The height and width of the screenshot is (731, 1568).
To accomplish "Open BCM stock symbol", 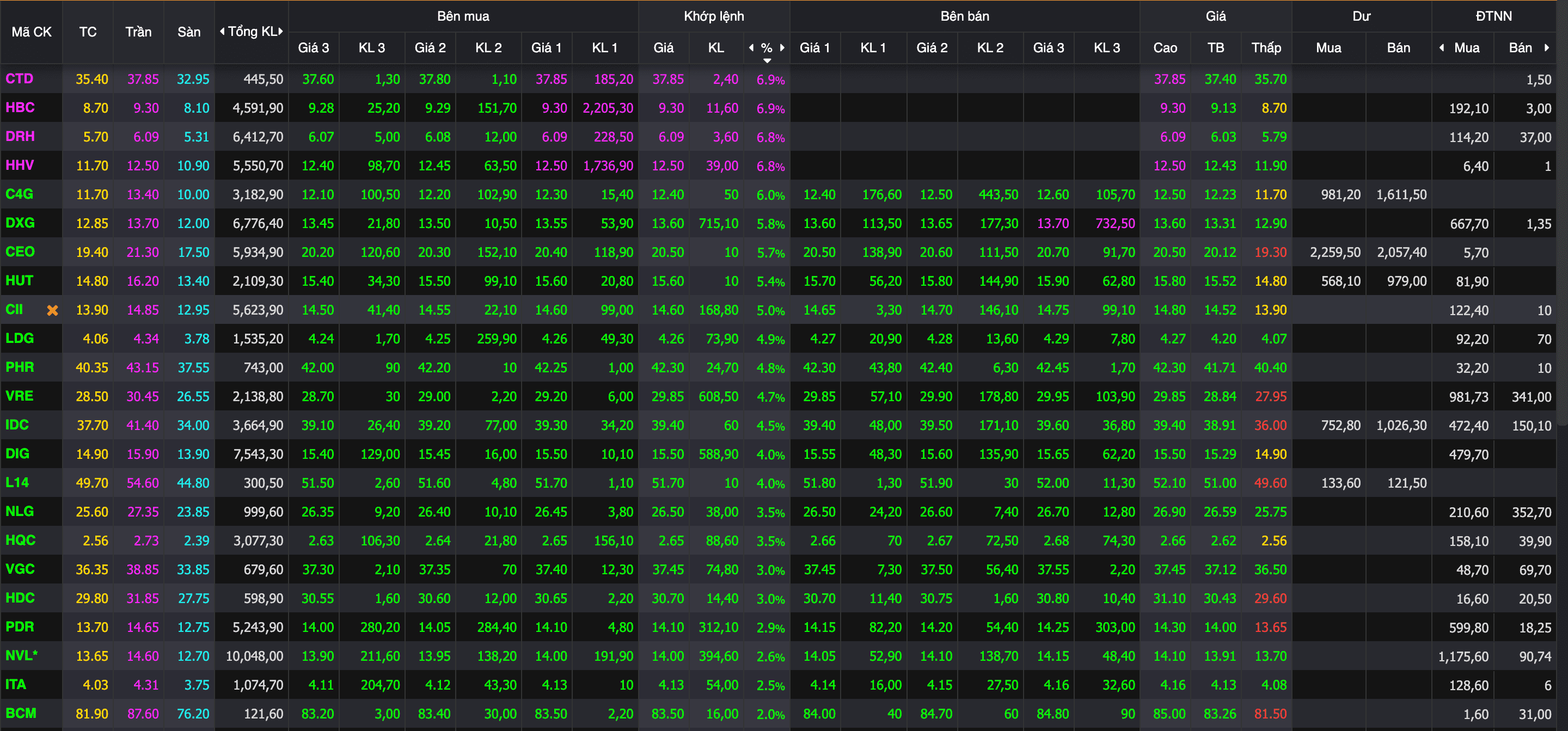I will point(21,714).
